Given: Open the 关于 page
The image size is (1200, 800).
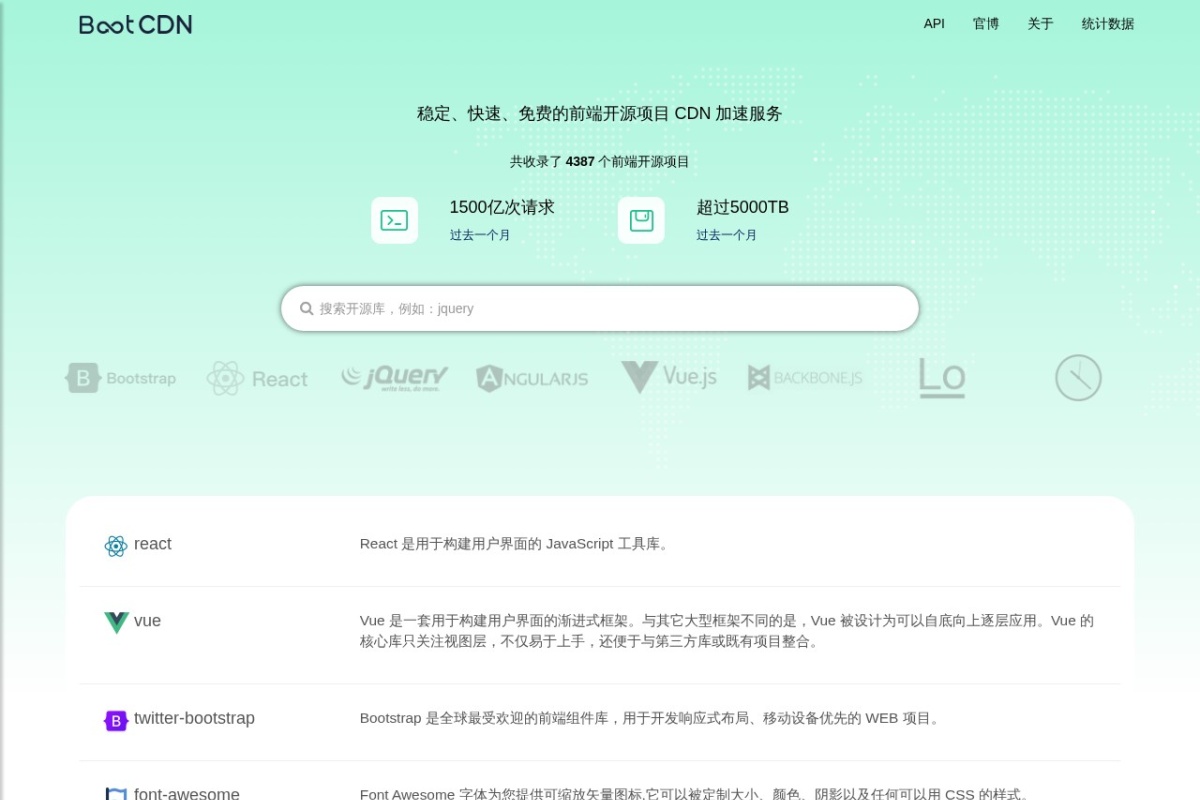Looking at the screenshot, I should pos(1040,24).
